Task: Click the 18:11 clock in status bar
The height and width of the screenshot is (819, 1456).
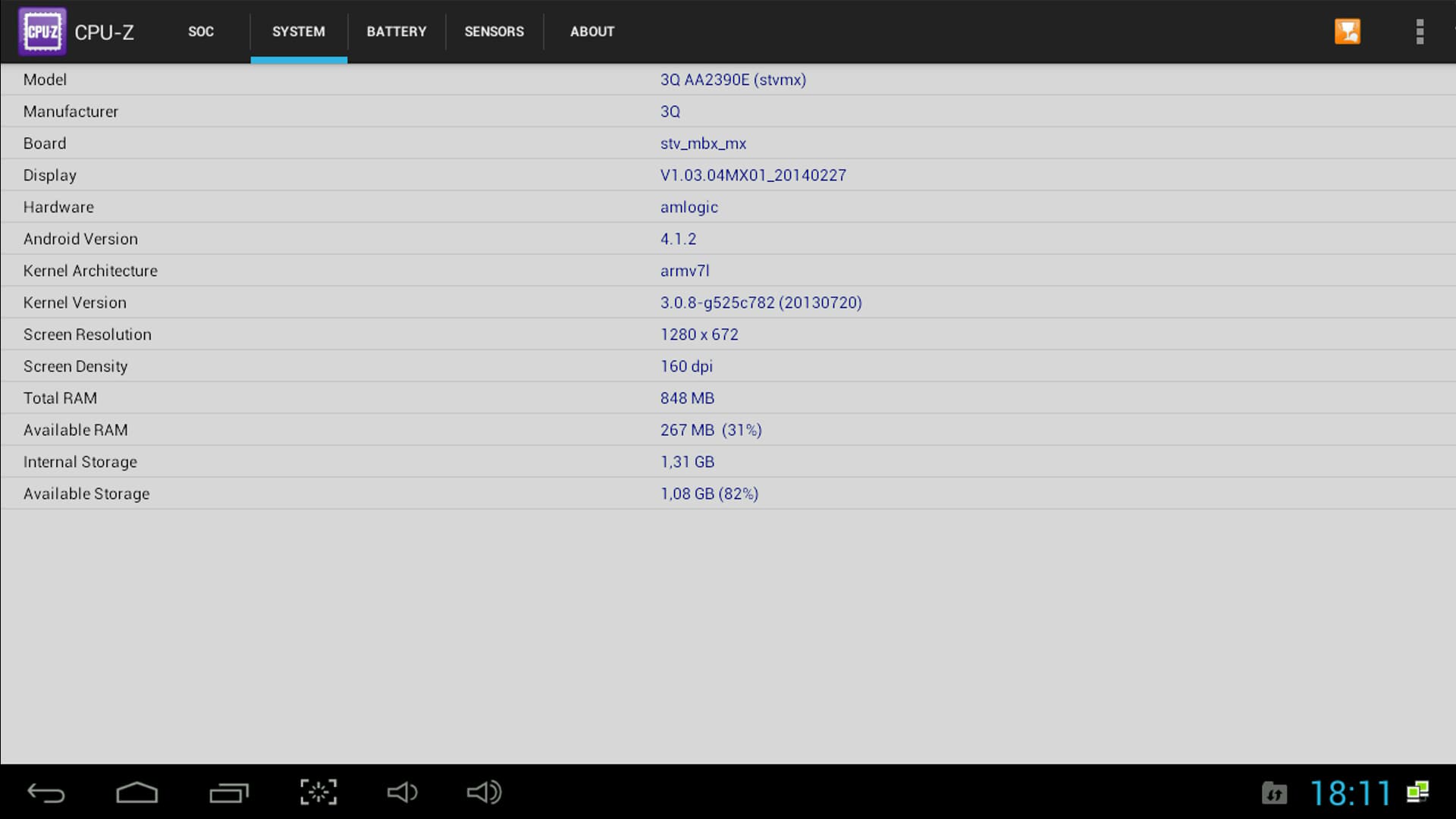Action: click(1351, 793)
